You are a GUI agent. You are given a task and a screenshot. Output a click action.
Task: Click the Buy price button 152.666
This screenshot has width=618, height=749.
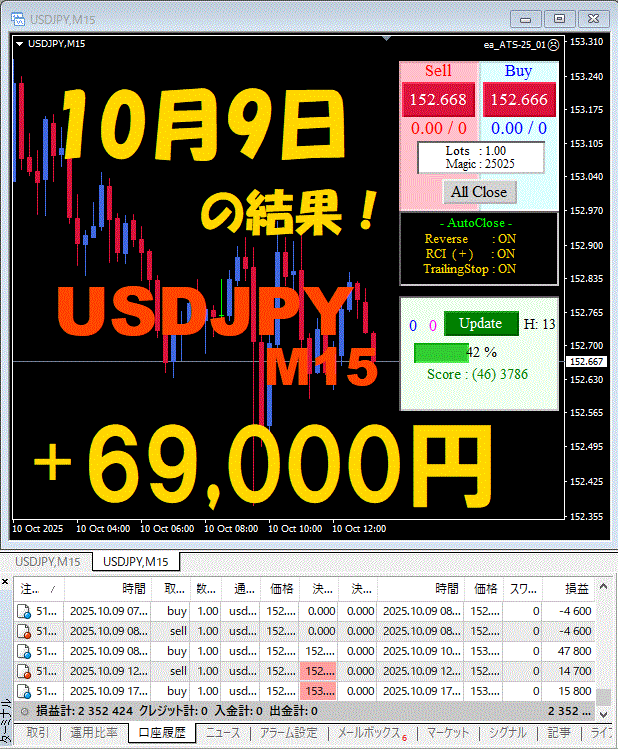click(x=519, y=99)
